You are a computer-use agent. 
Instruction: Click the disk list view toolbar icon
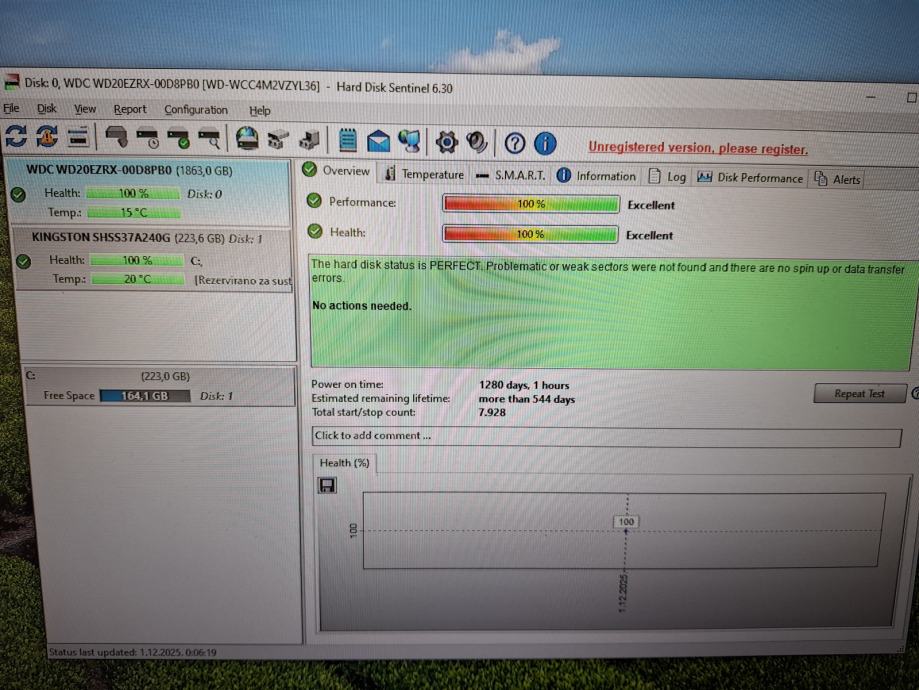78,137
